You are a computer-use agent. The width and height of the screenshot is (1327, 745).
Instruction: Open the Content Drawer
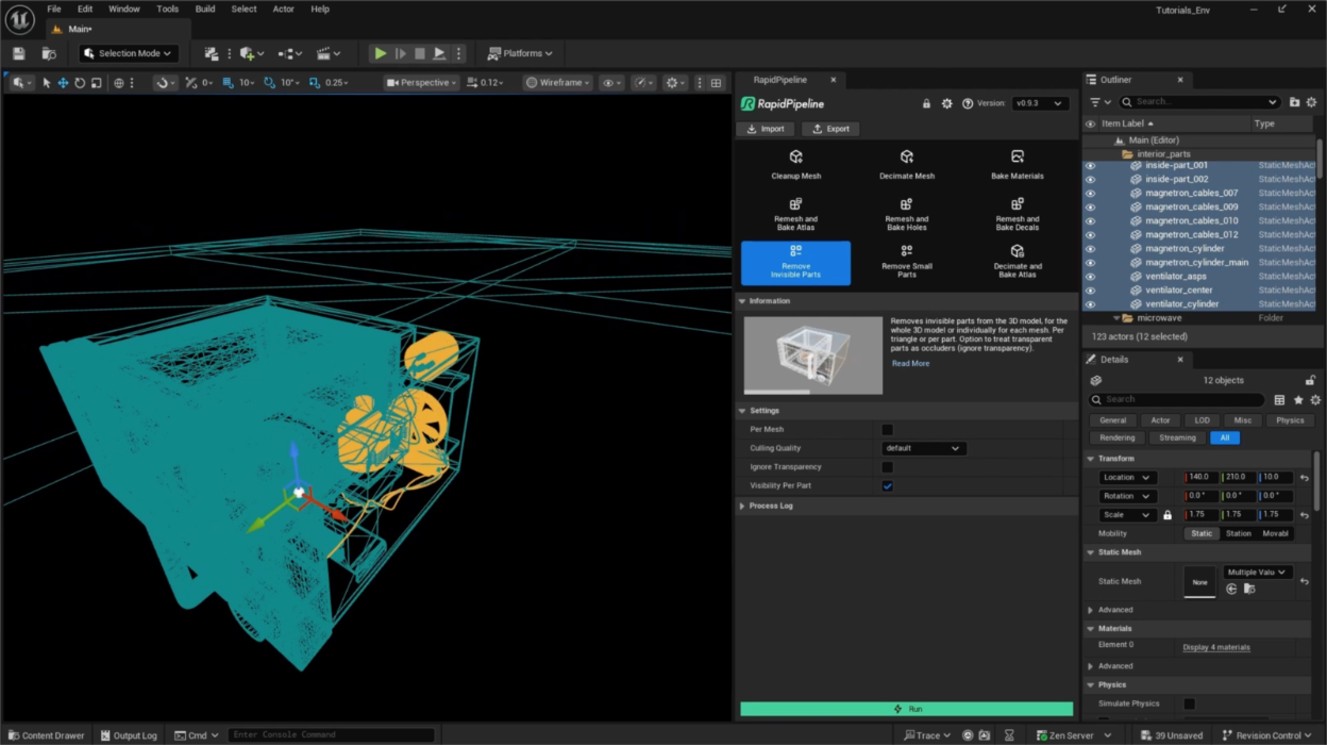[x=46, y=736]
